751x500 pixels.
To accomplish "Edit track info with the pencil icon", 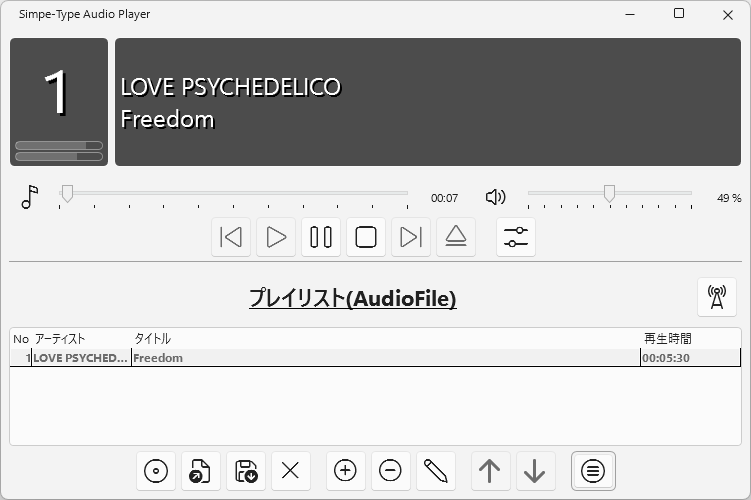I will pyautogui.click(x=436, y=471).
